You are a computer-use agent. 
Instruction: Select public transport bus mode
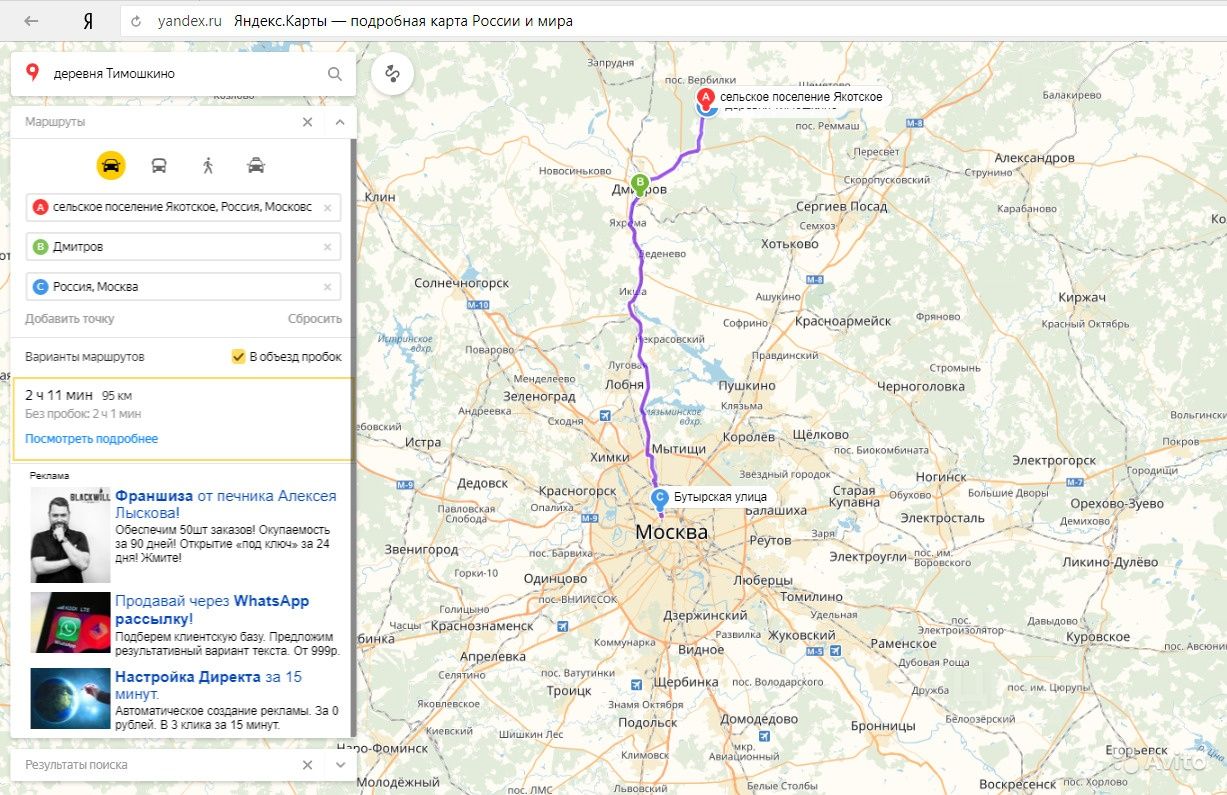pos(159,165)
